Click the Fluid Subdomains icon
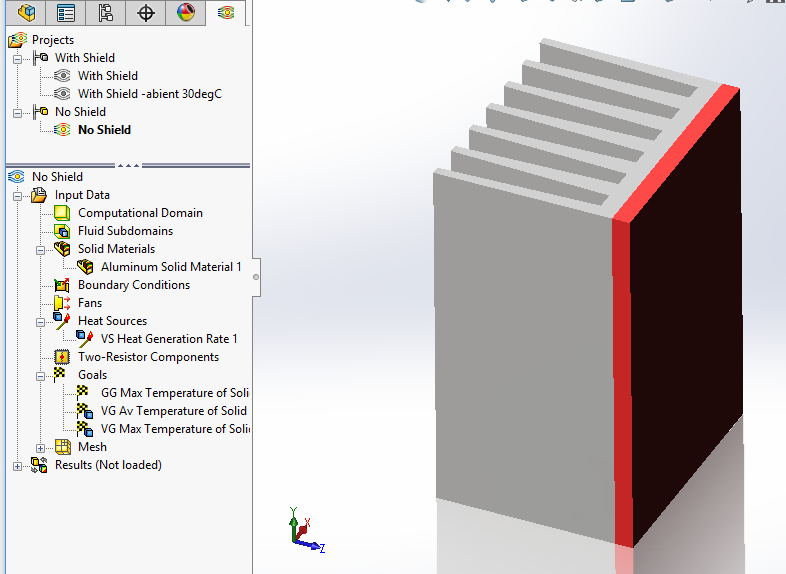This screenshot has width=786, height=574. 62,231
